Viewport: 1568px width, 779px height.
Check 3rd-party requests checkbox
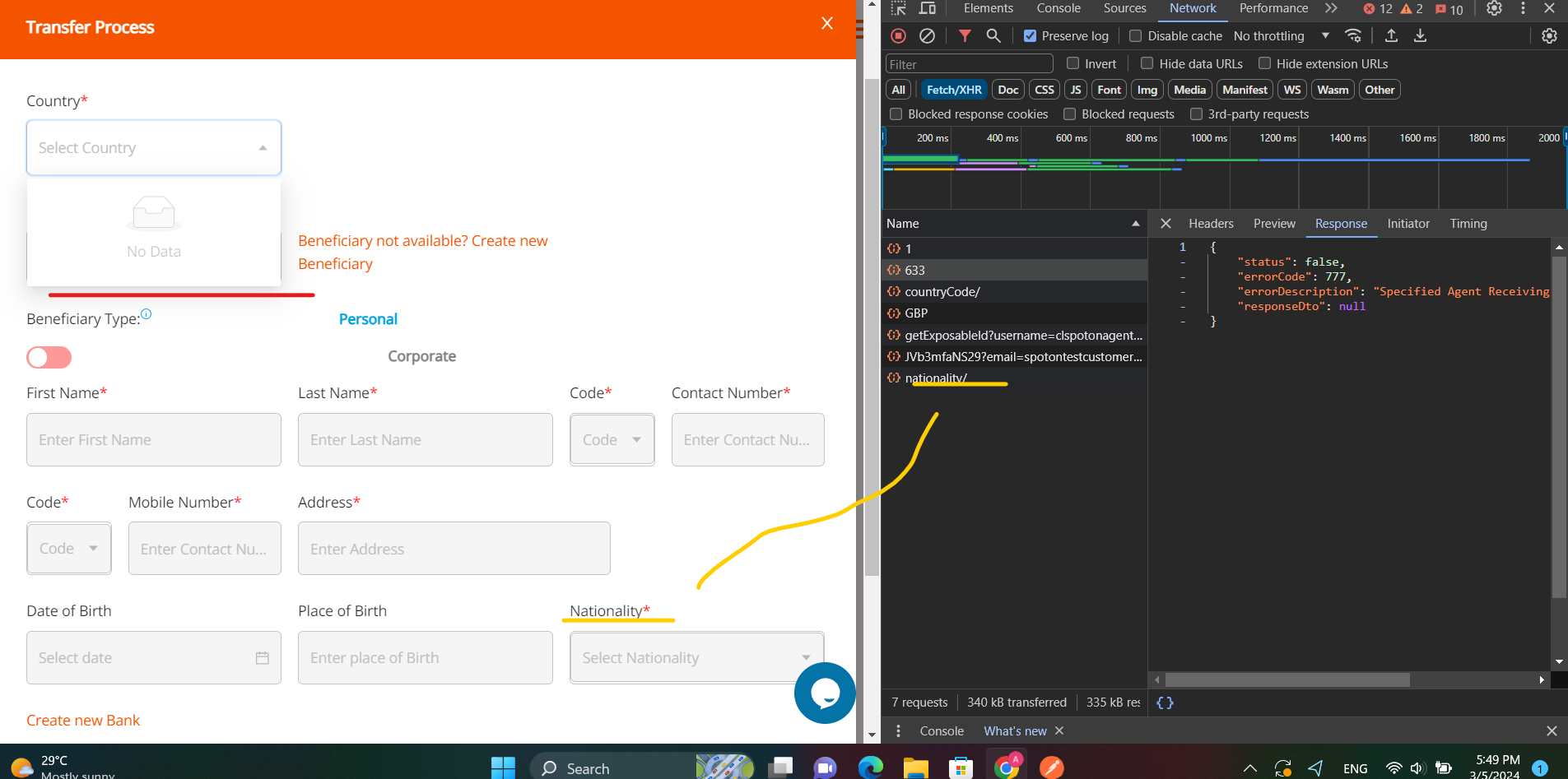(x=1196, y=114)
